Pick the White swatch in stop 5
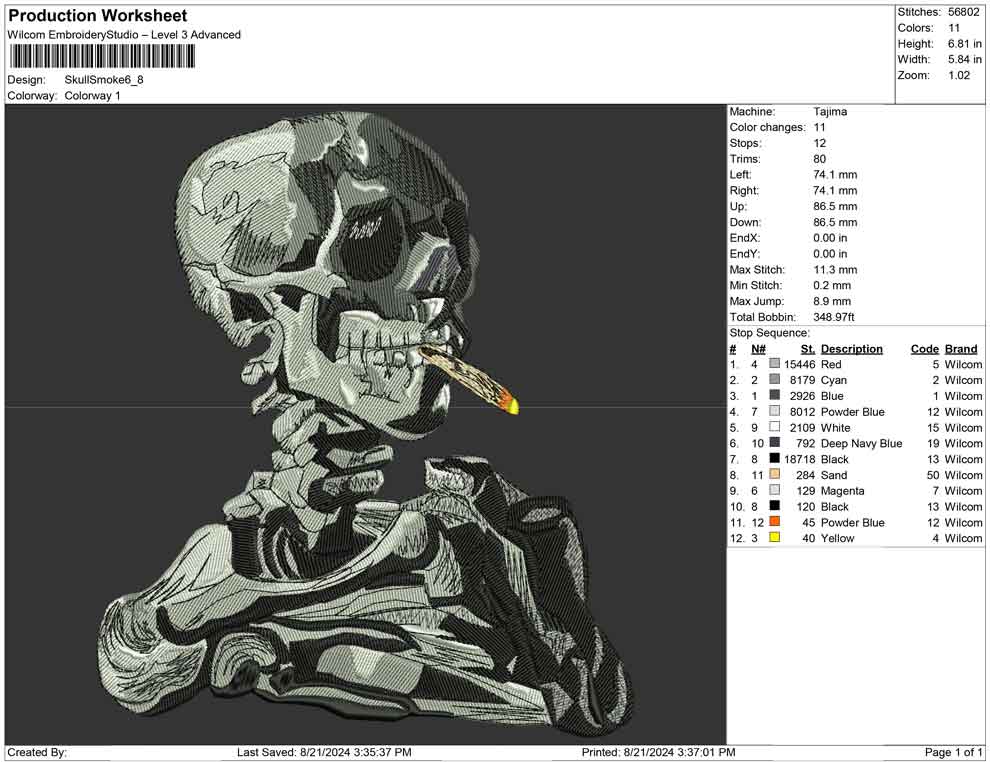Viewport: 990px width, 762px height. click(774, 427)
